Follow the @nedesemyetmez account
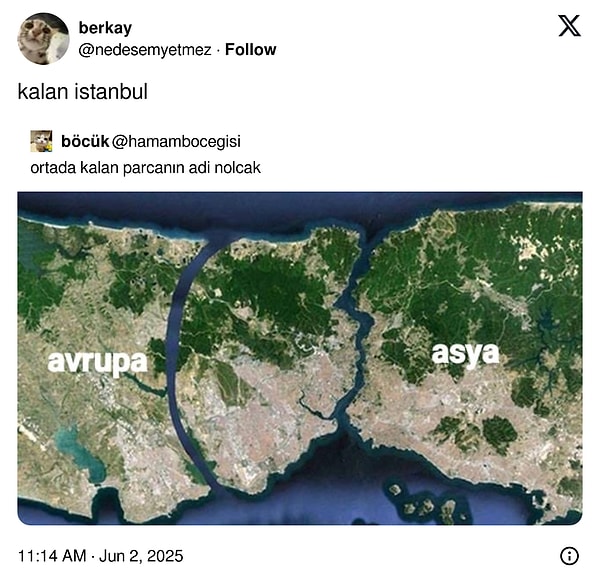 coord(250,49)
